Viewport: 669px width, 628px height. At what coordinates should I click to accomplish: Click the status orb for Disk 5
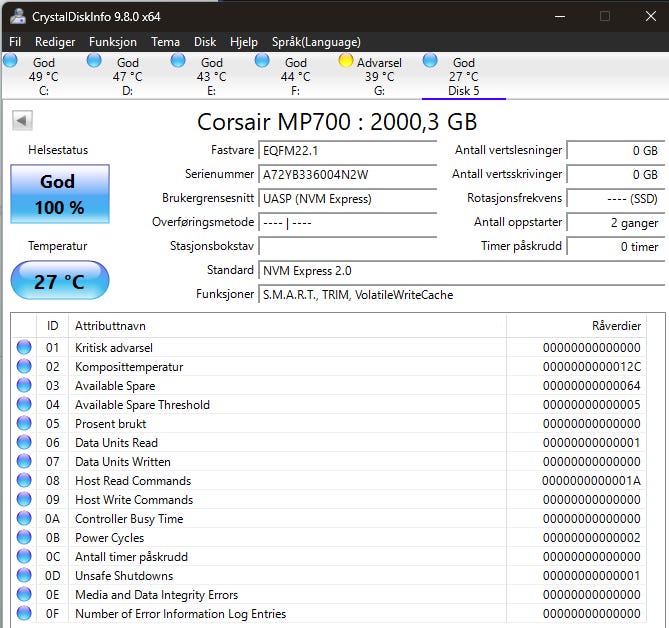click(x=430, y=61)
